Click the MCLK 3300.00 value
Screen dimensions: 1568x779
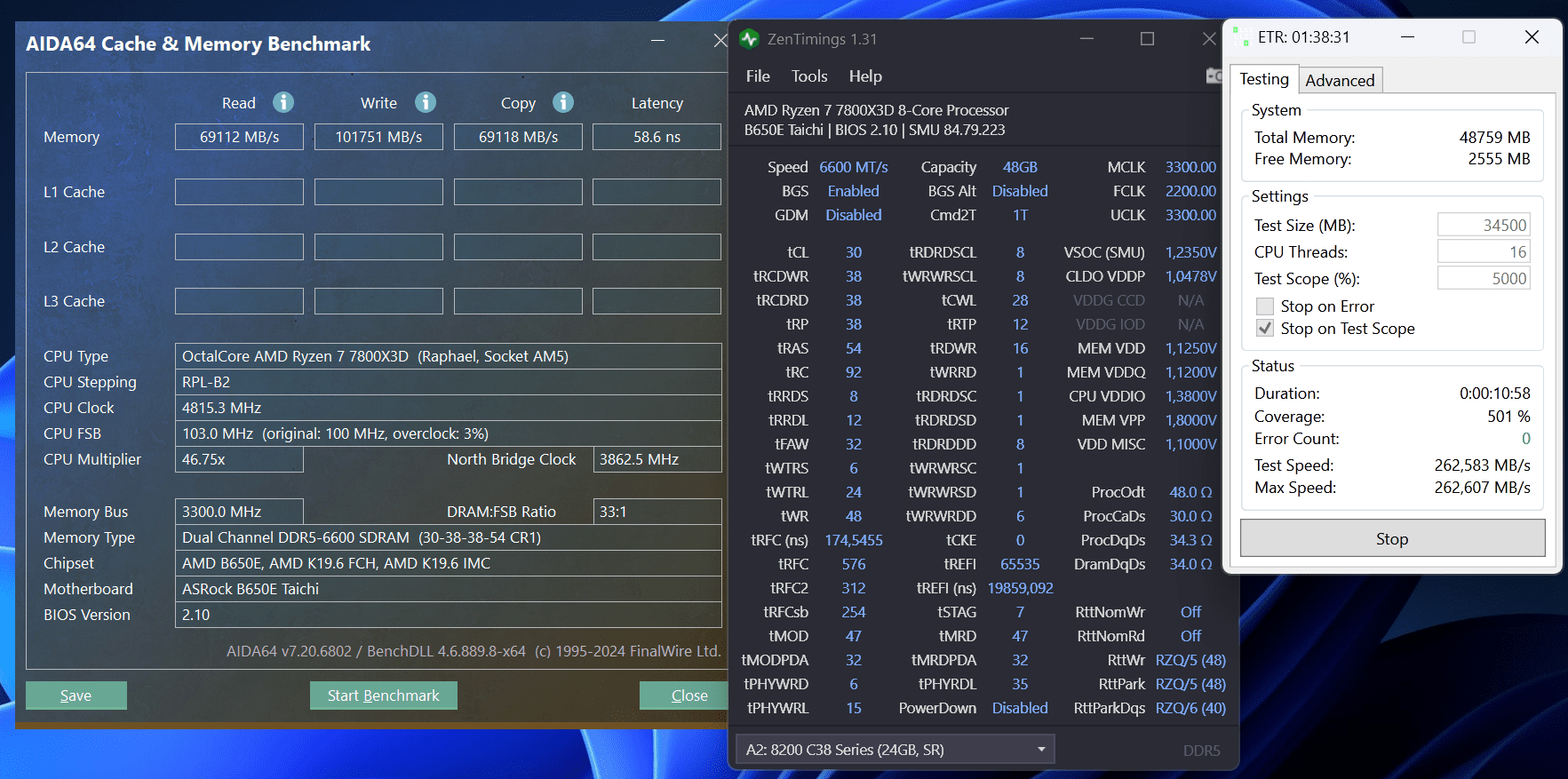pyautogui.click(x=1190, y=167)
